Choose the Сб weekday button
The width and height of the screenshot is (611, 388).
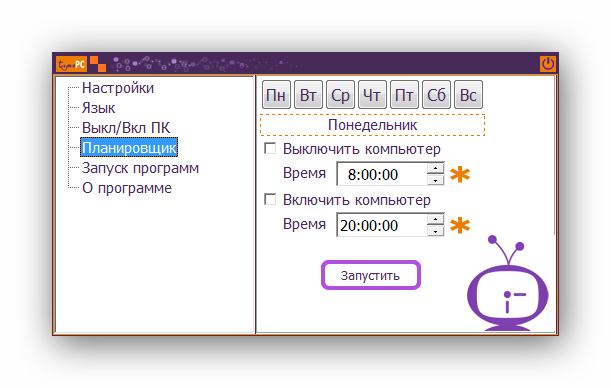436,95
